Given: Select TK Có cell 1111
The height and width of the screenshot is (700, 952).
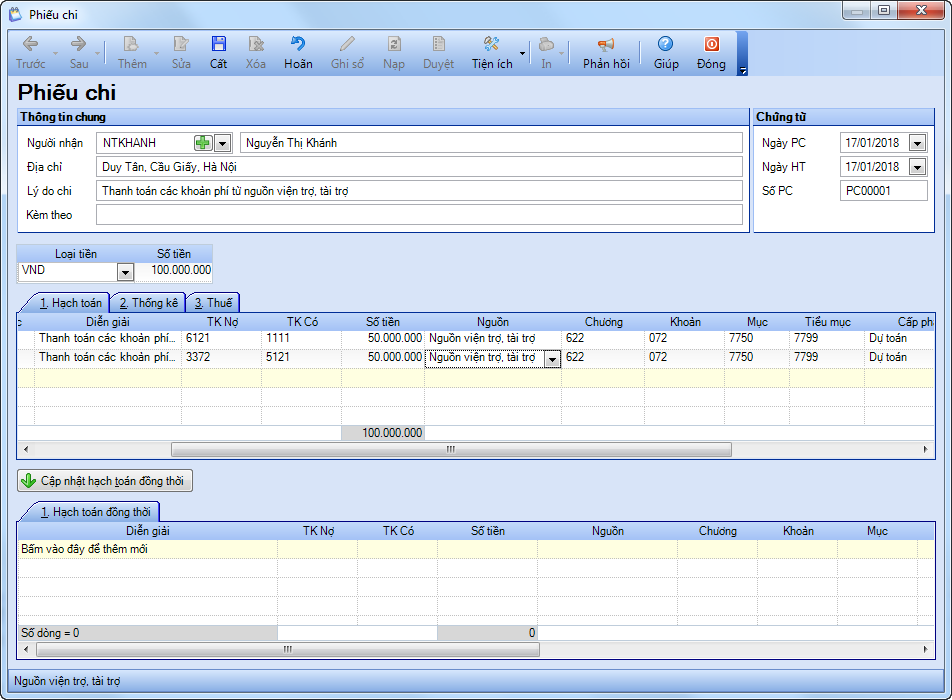Looking at the screenshot, I should click(301, 338).
